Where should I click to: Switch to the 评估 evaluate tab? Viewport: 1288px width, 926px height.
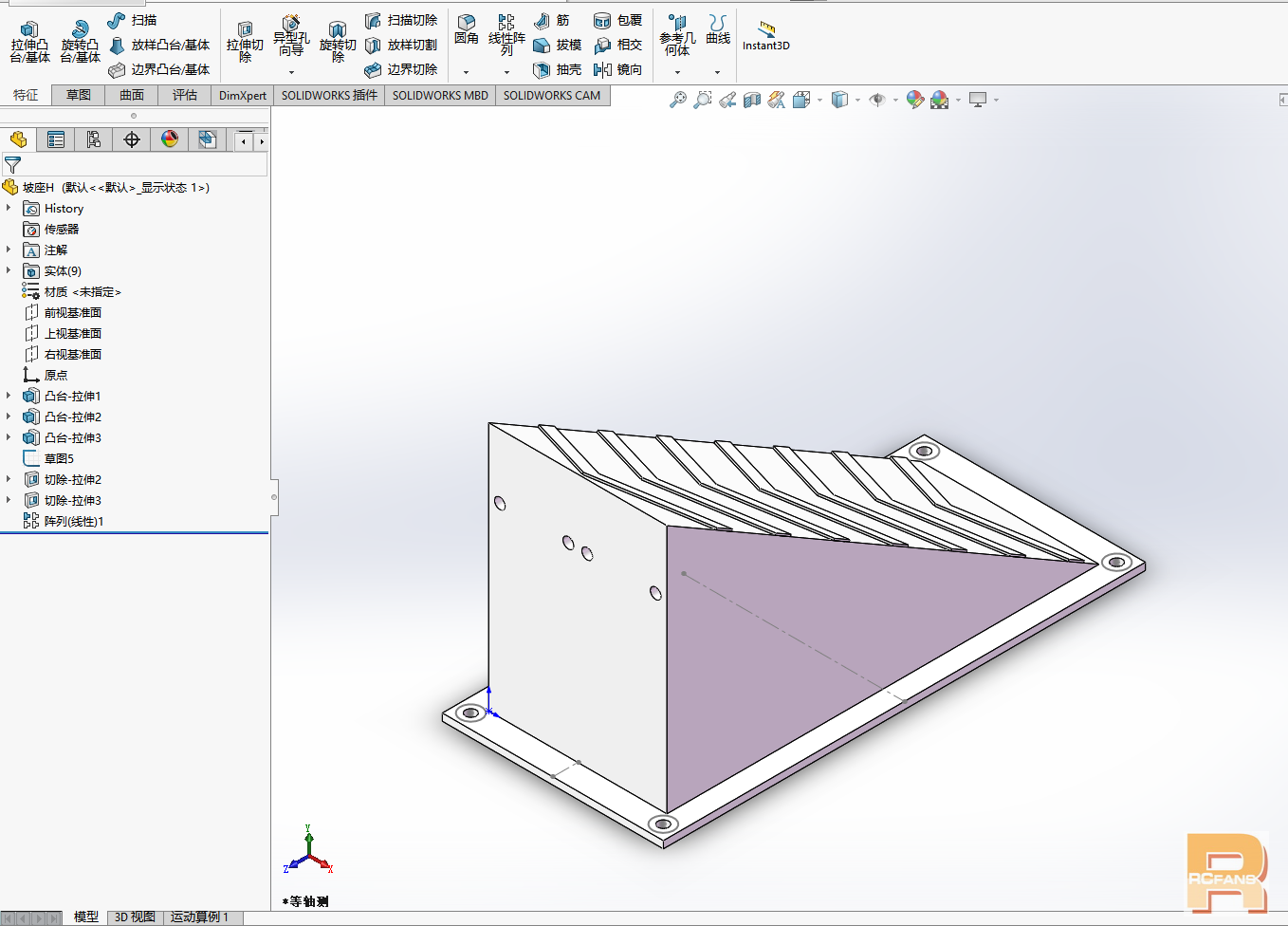(x=185, y=95)
